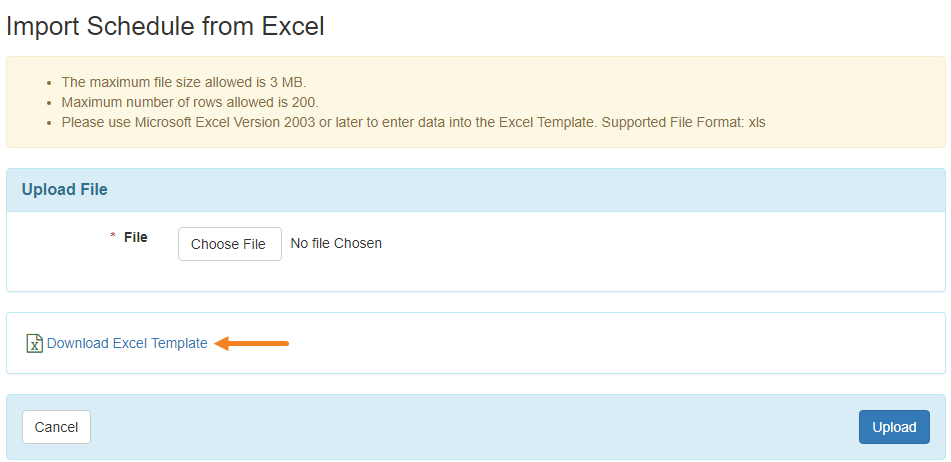Image resolution: width=951 pixels, height=462 pixels.
Task: Select the maximum file size 3 MB note
Action: (x=183, y=82)
